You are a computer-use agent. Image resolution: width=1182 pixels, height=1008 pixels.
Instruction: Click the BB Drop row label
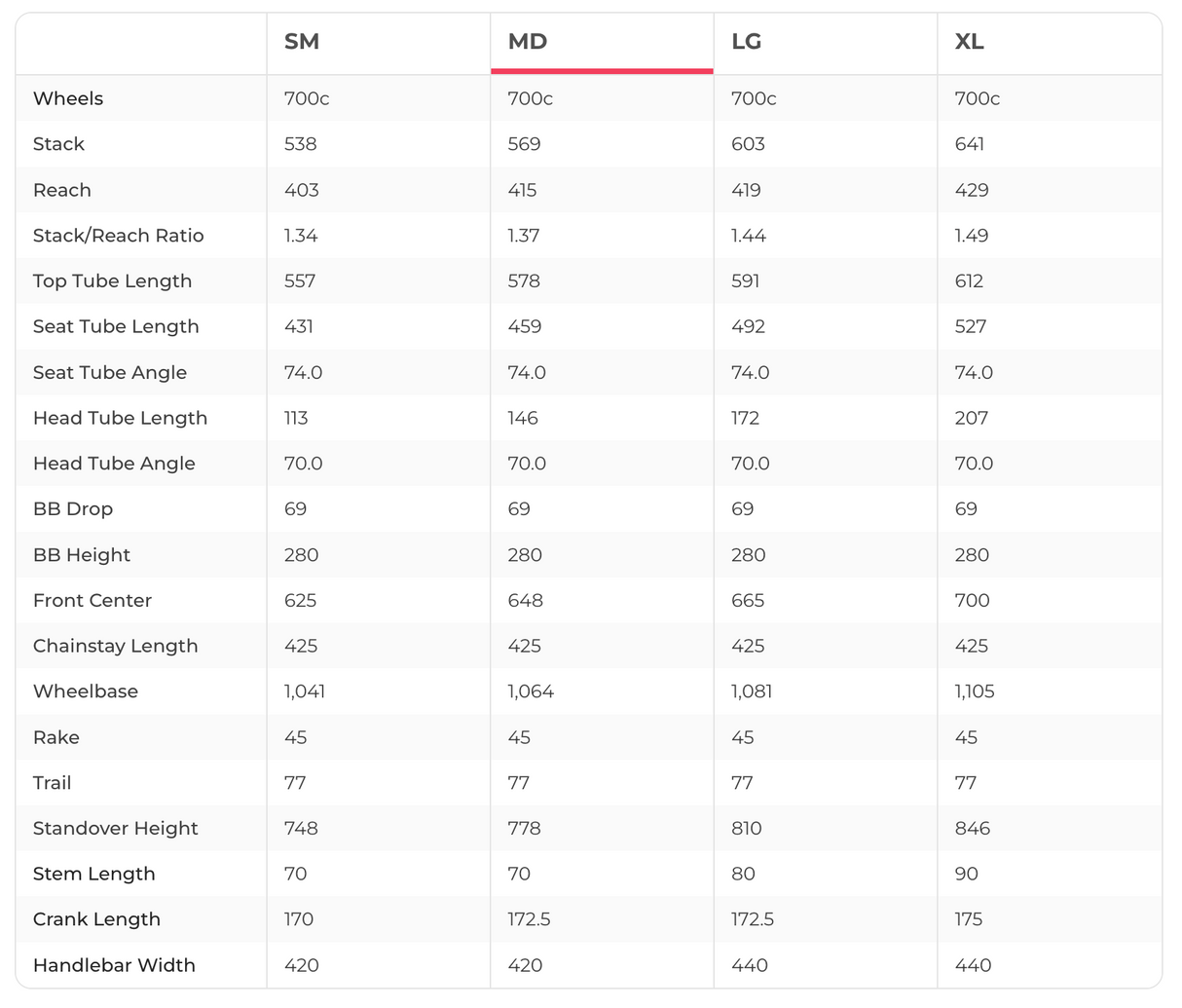73,509
